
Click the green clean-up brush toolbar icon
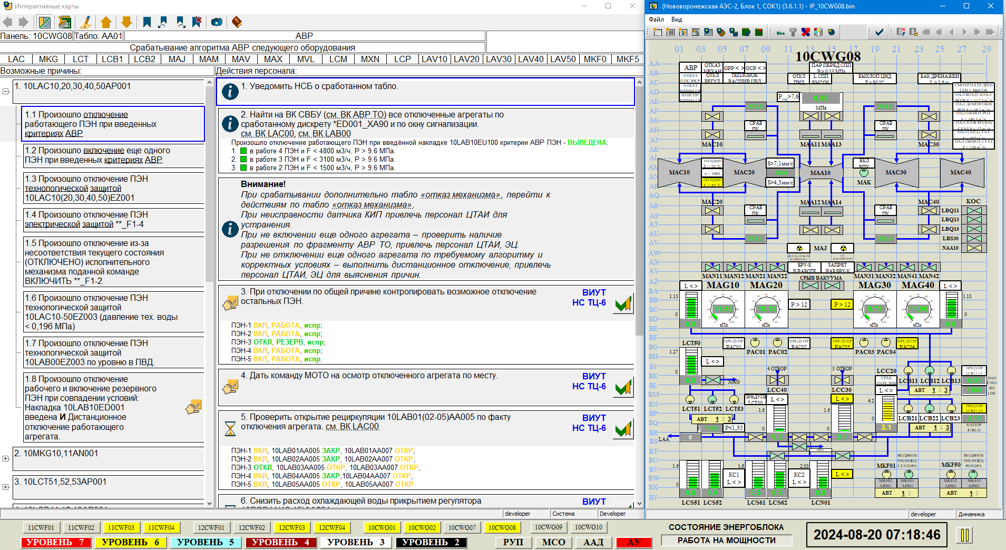pos(64,22)
